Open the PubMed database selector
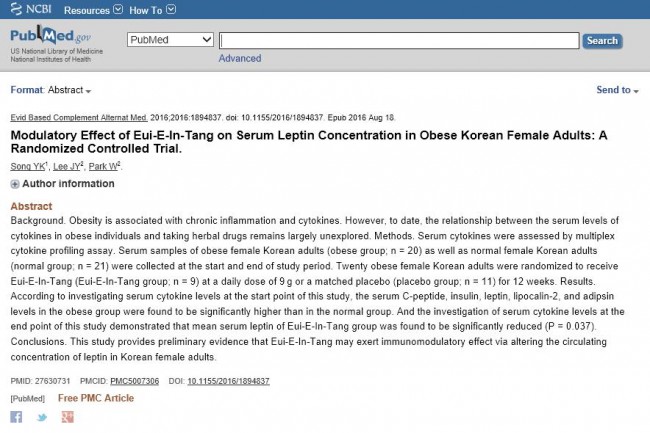The image size is (650, 433). [170, 40]
